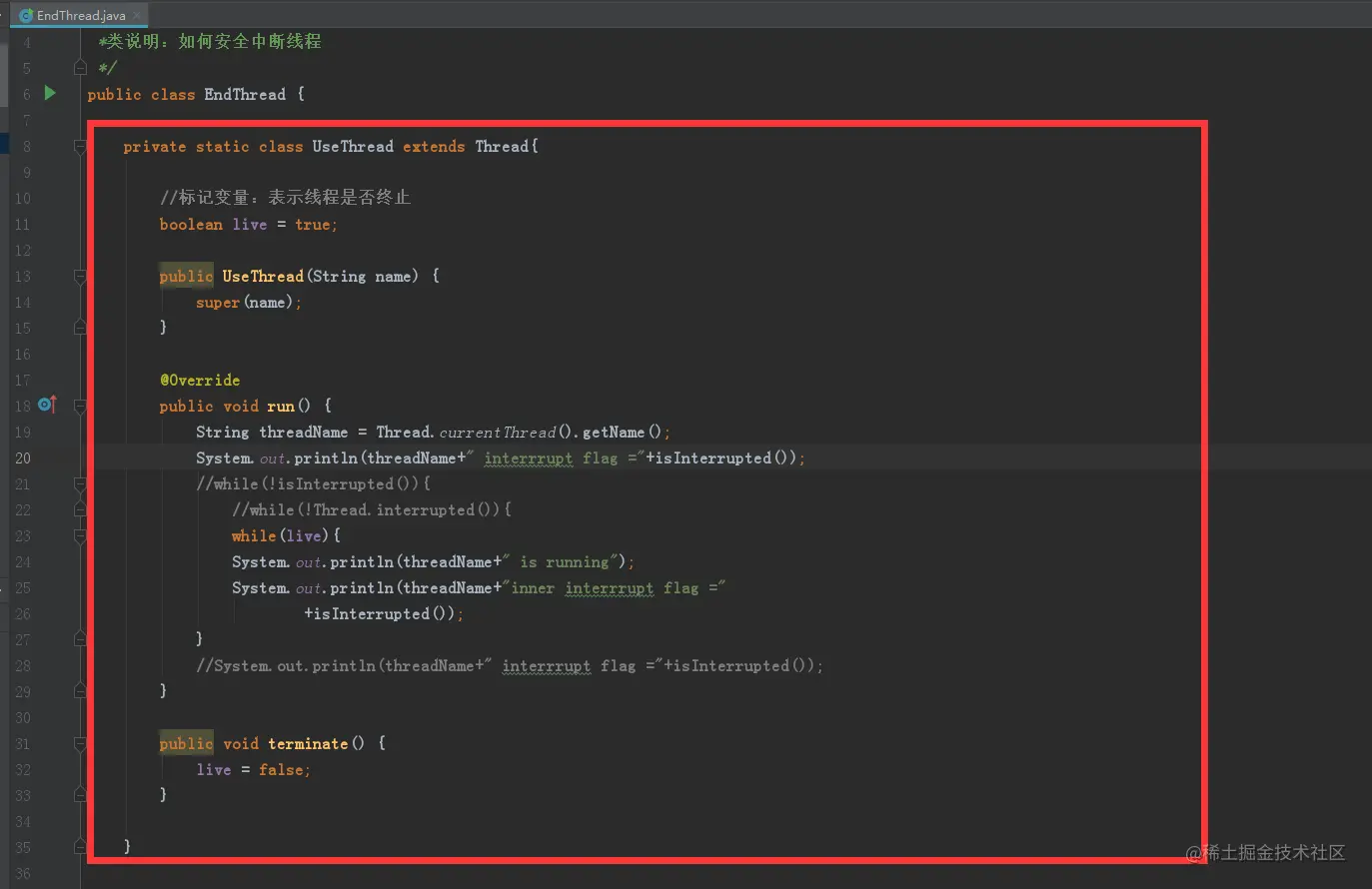1372x889 pixels.
Task: Click the line 26 number in the gutter
Action: [23, 613]
